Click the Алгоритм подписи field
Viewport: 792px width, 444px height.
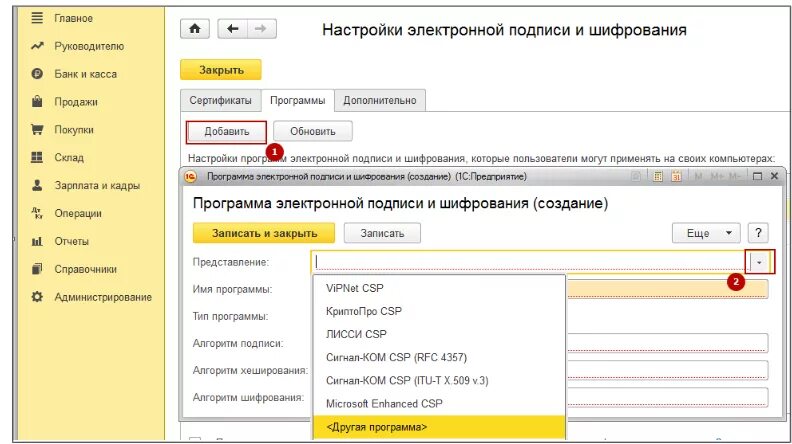(667, 343)
